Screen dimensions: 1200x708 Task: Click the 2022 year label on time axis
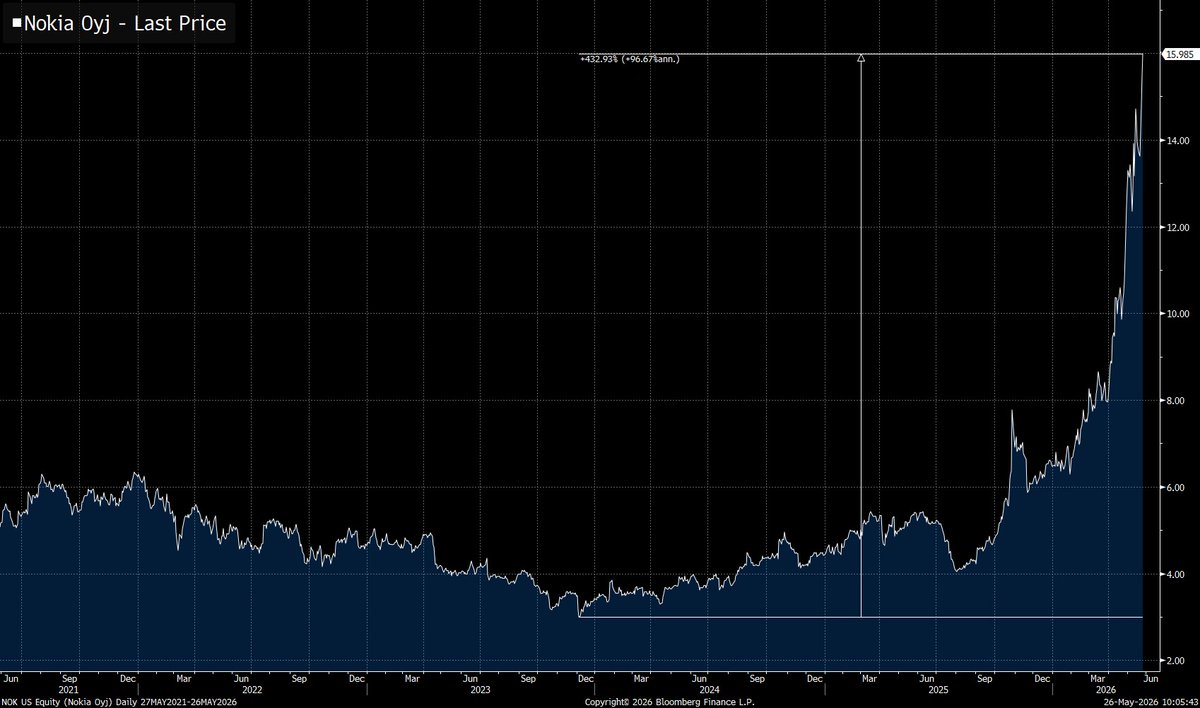(x=252, y=688)
